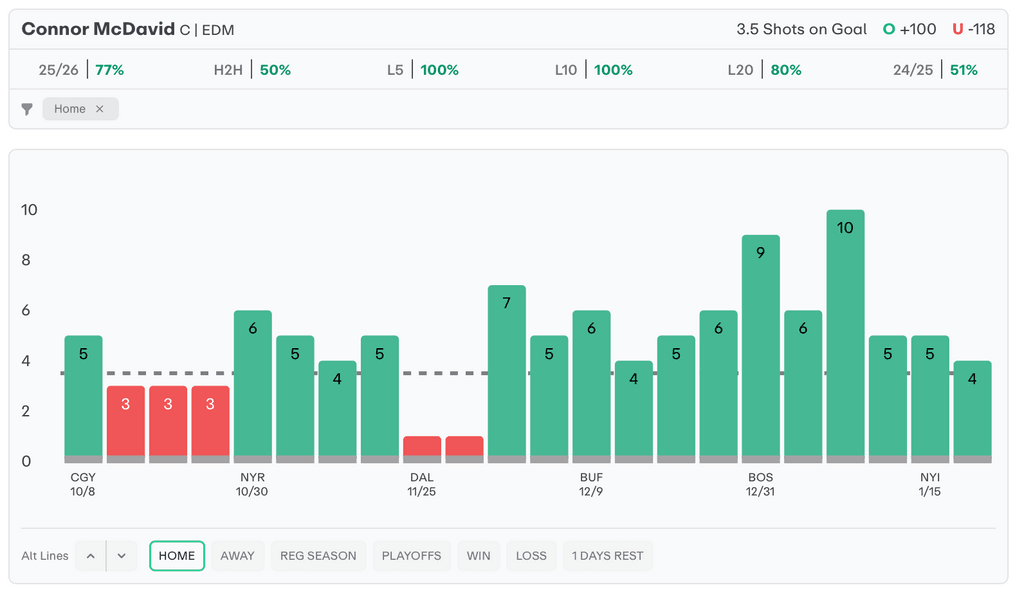Enable the REG SEASON filter
Image resolution: width=1024 pixels, height=596 pixels.
point(318,556)
